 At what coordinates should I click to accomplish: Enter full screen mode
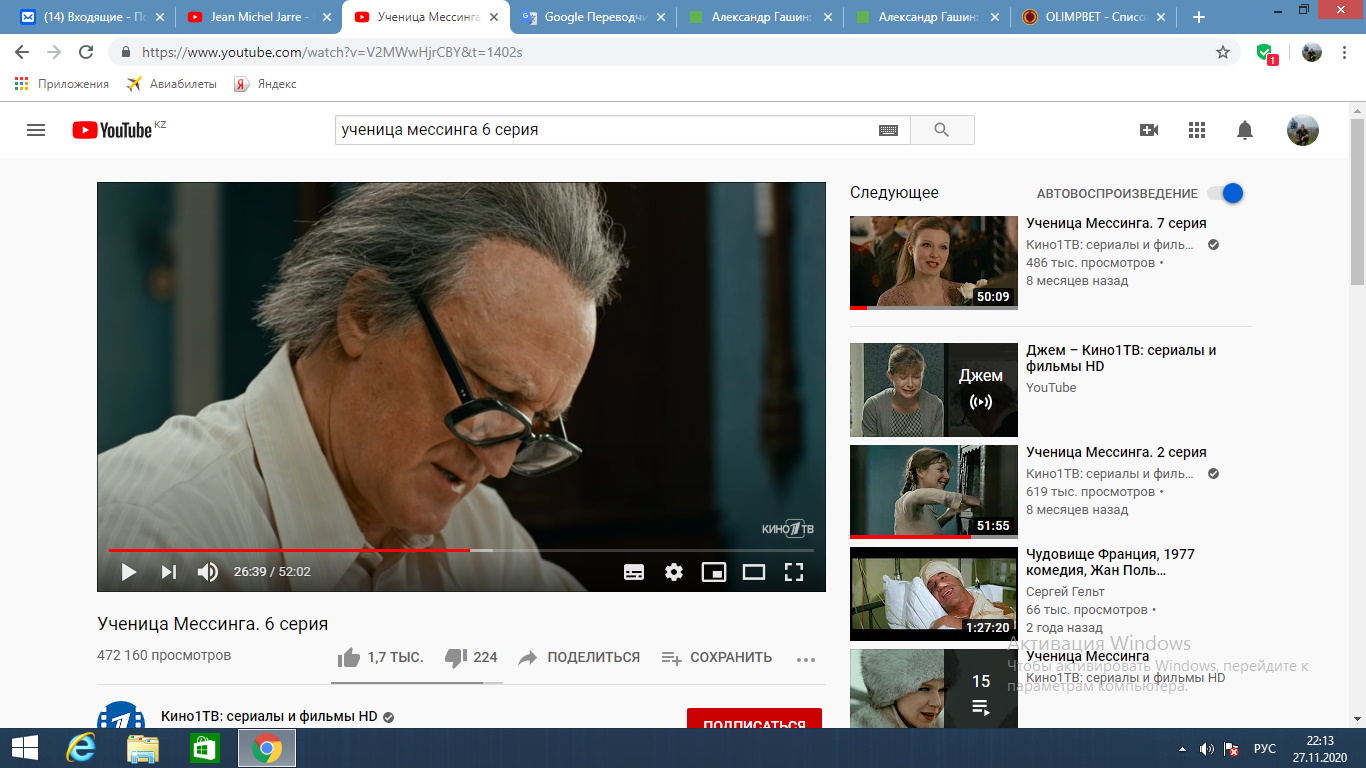pyautogui.click(x=794, y=572)
